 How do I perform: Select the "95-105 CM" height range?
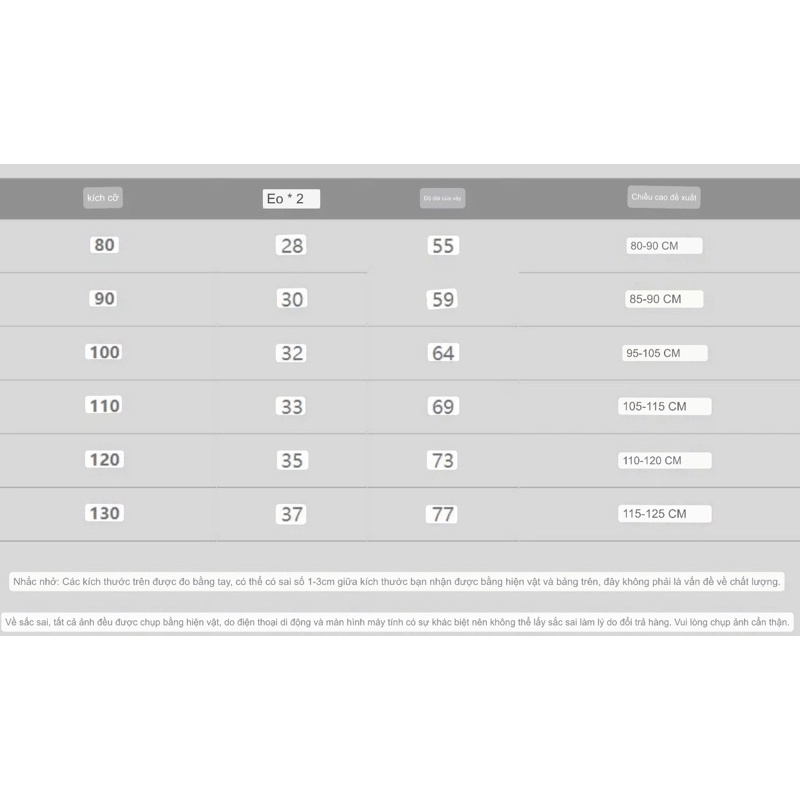[x=665, y=353]
